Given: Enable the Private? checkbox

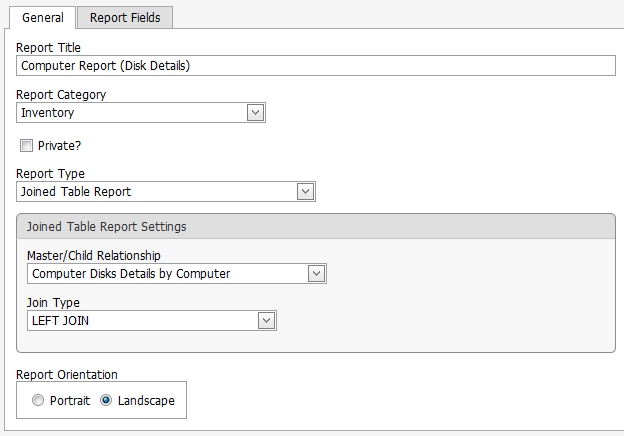Looking at the screenshot, I should tap(26, 146).
